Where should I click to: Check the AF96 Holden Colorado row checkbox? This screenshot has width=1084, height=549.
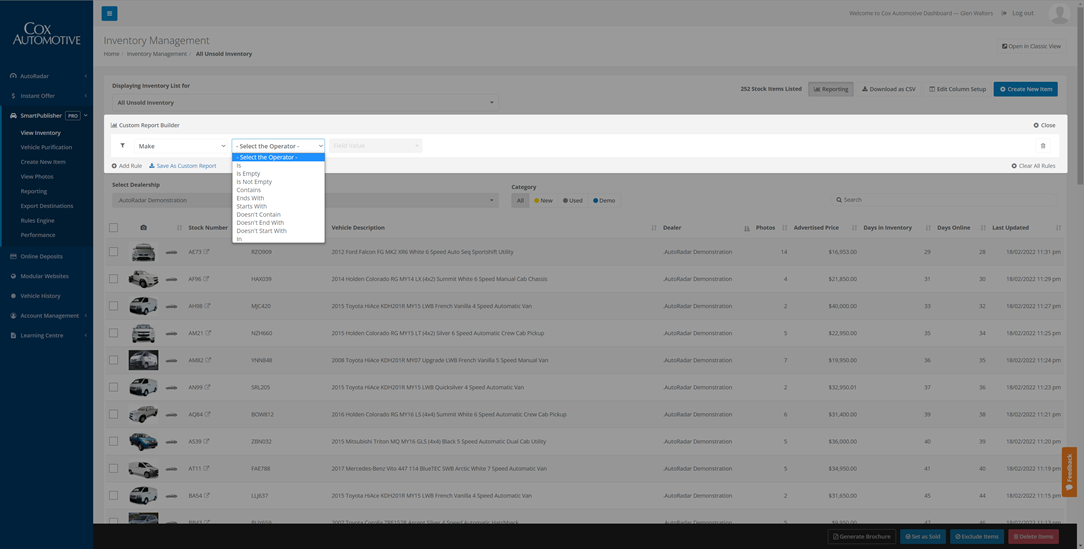click(113, 279)
